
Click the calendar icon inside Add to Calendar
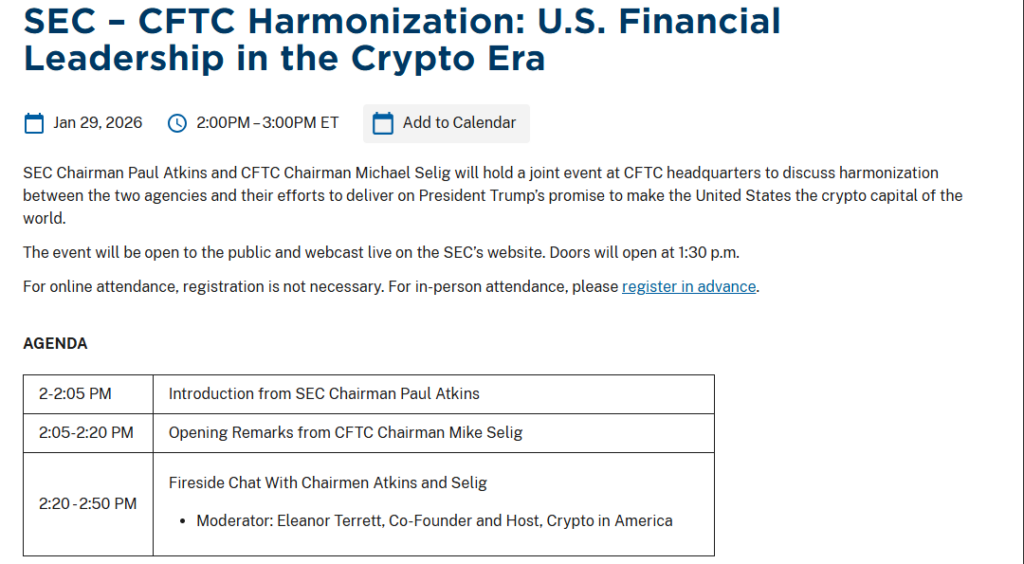pos(382,123)
